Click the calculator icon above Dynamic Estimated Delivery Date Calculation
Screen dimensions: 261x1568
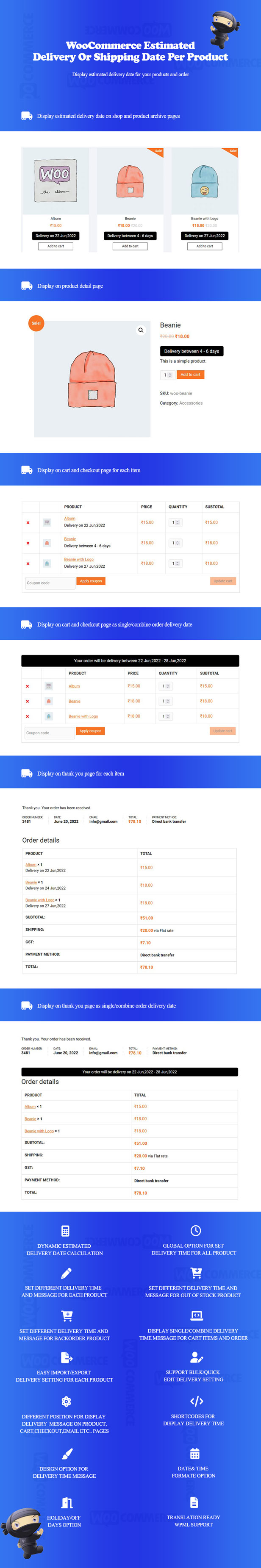point(66,1231)
